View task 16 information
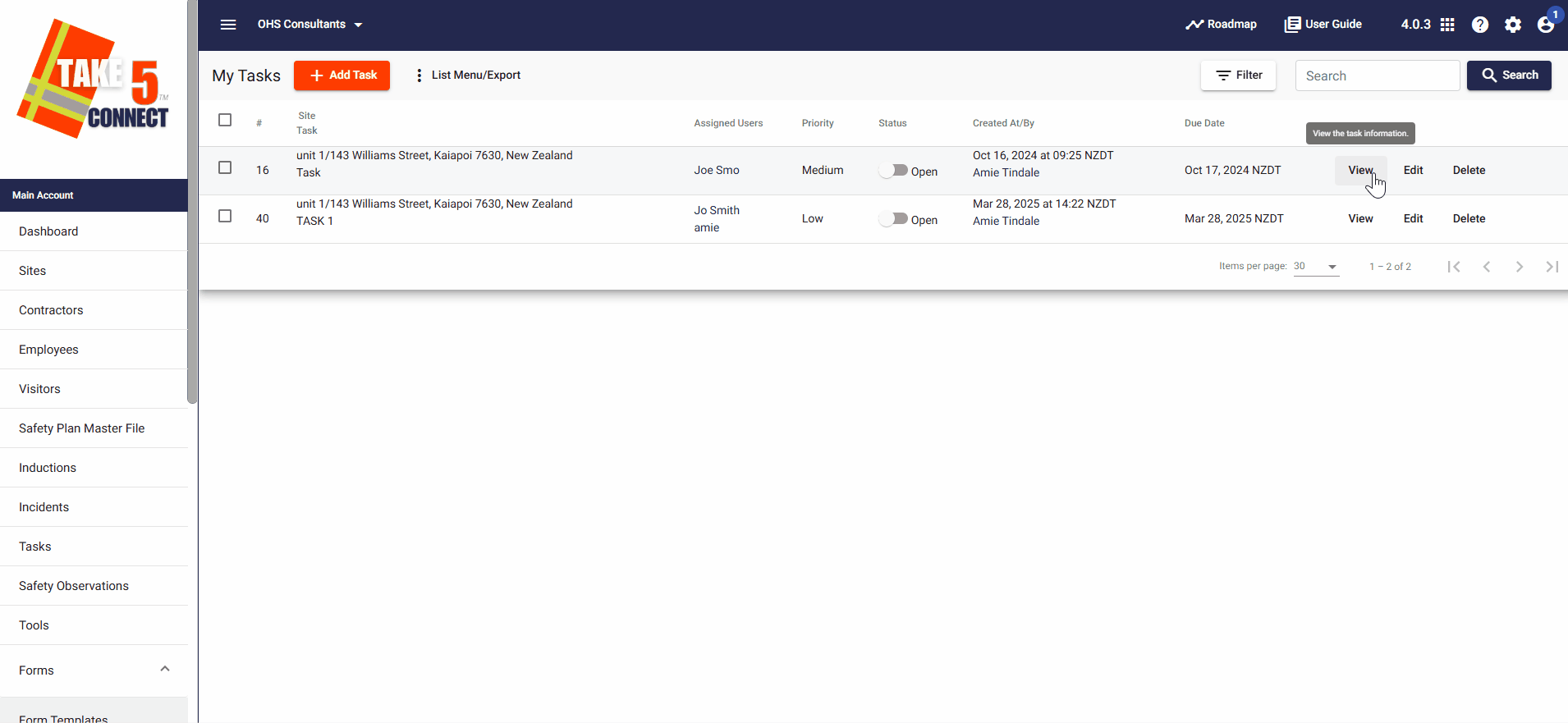 1360,171
